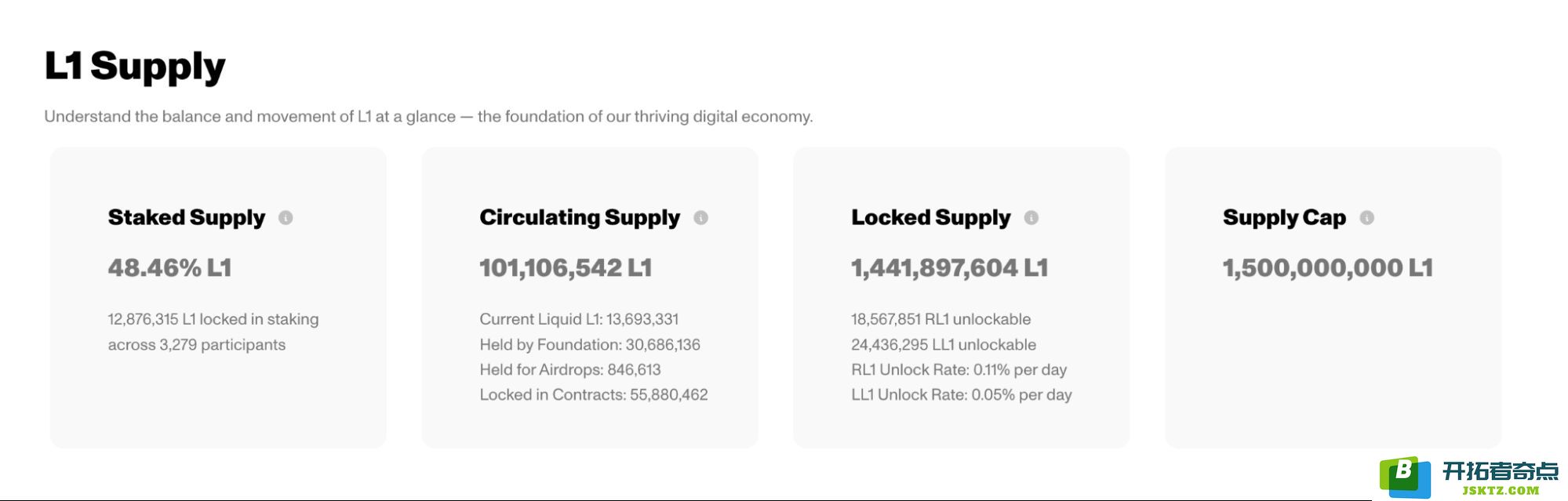
Task: Select the Staked Supply card heading
Action: point(187,218)
